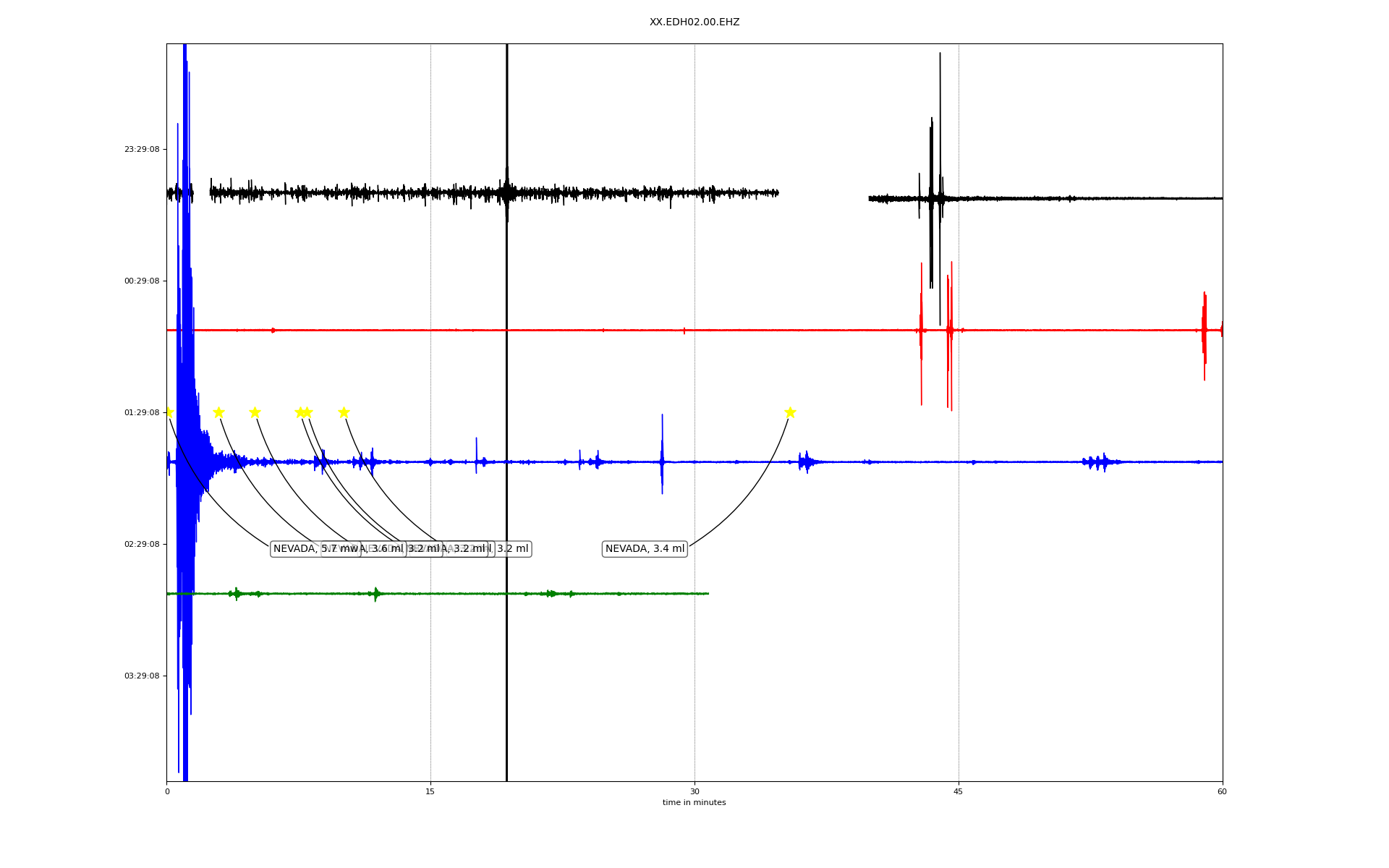Click the 02:29:08 time axis label
Viewport: 1389px width, 868px height.
pyautogui.click(x=141, y=545)
